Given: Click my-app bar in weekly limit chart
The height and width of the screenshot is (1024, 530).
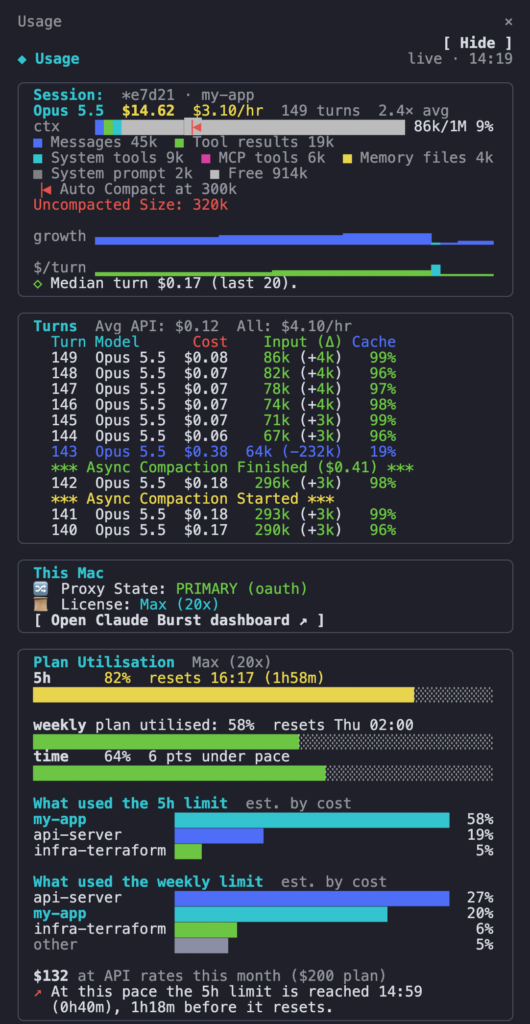Looking at the screenshot, I should 281,914.
